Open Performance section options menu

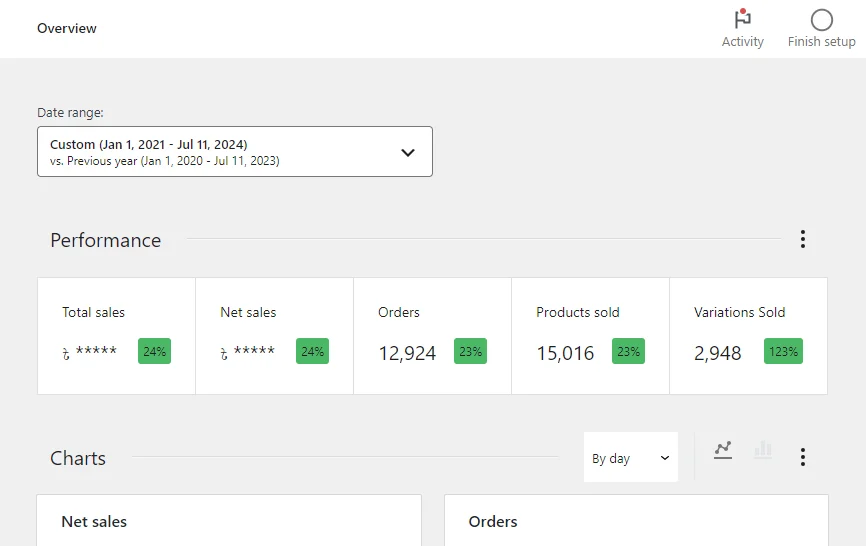pos(802,239)
